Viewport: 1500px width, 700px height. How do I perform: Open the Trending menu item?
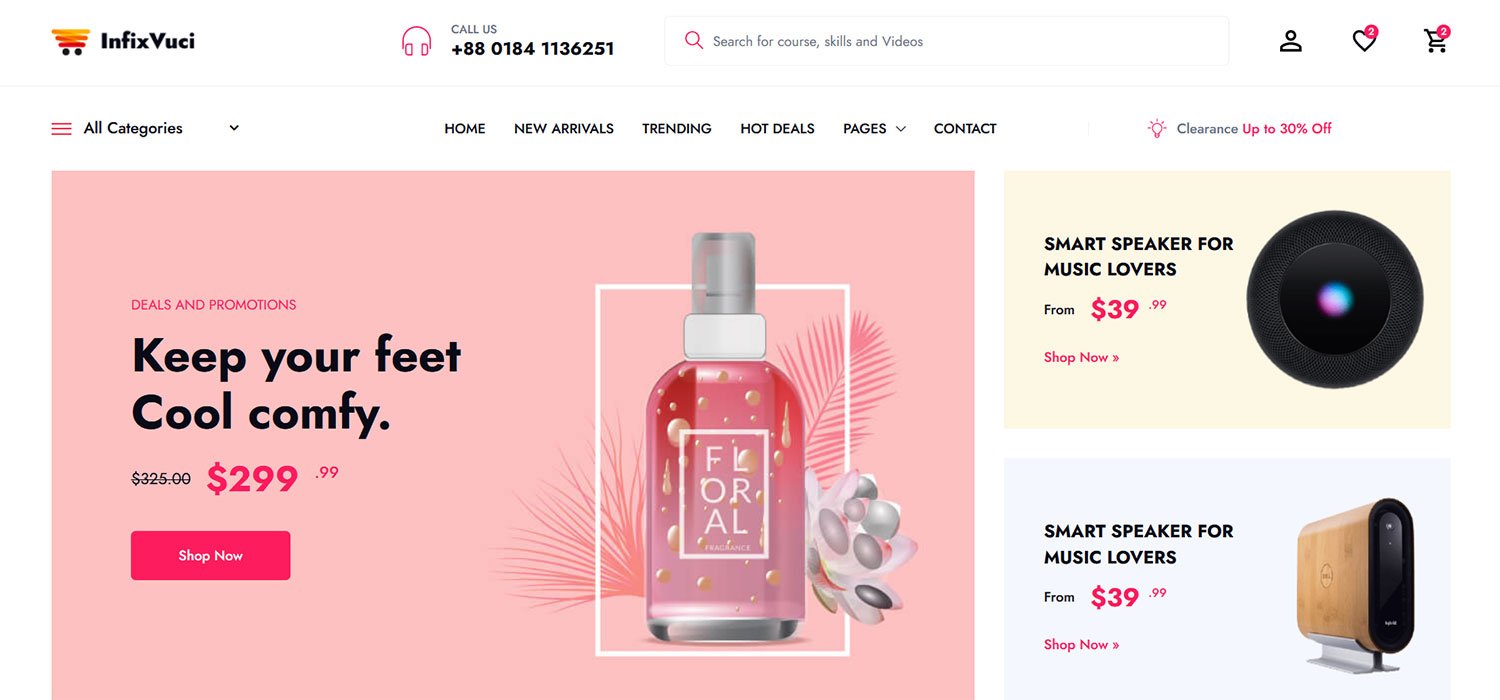click(677, 128)
